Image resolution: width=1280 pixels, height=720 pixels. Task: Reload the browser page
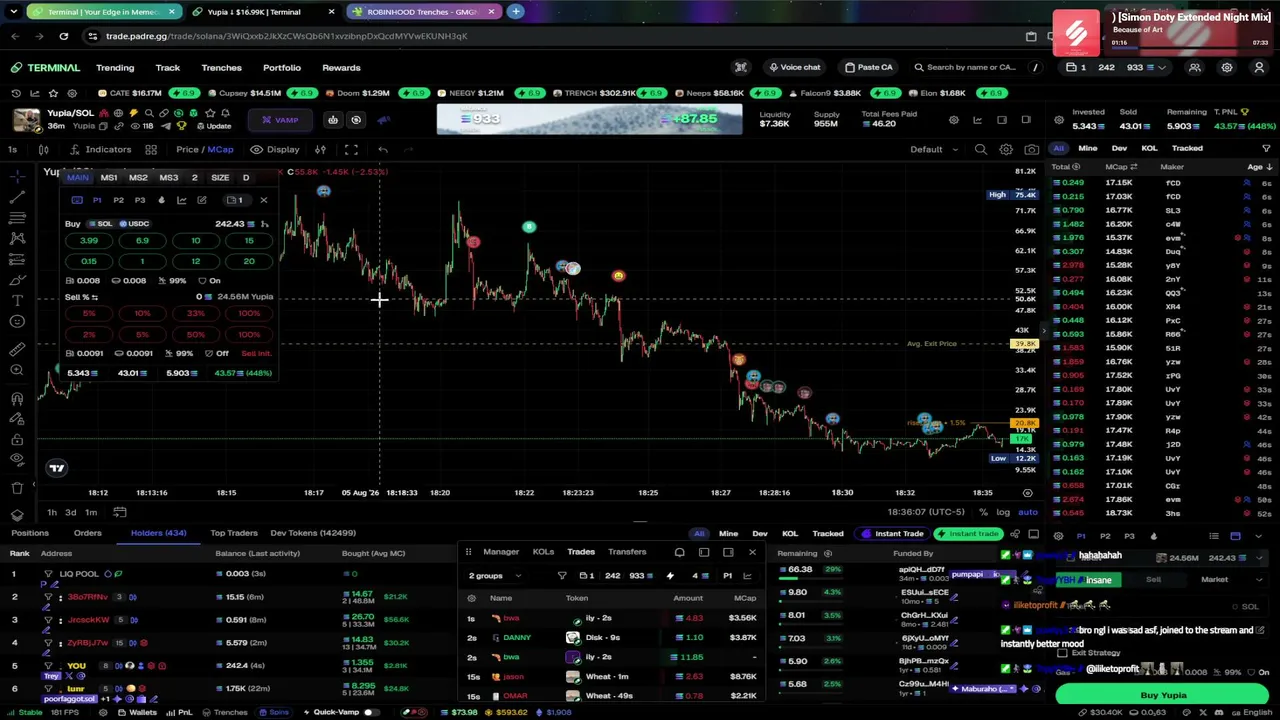pos(63,36)
